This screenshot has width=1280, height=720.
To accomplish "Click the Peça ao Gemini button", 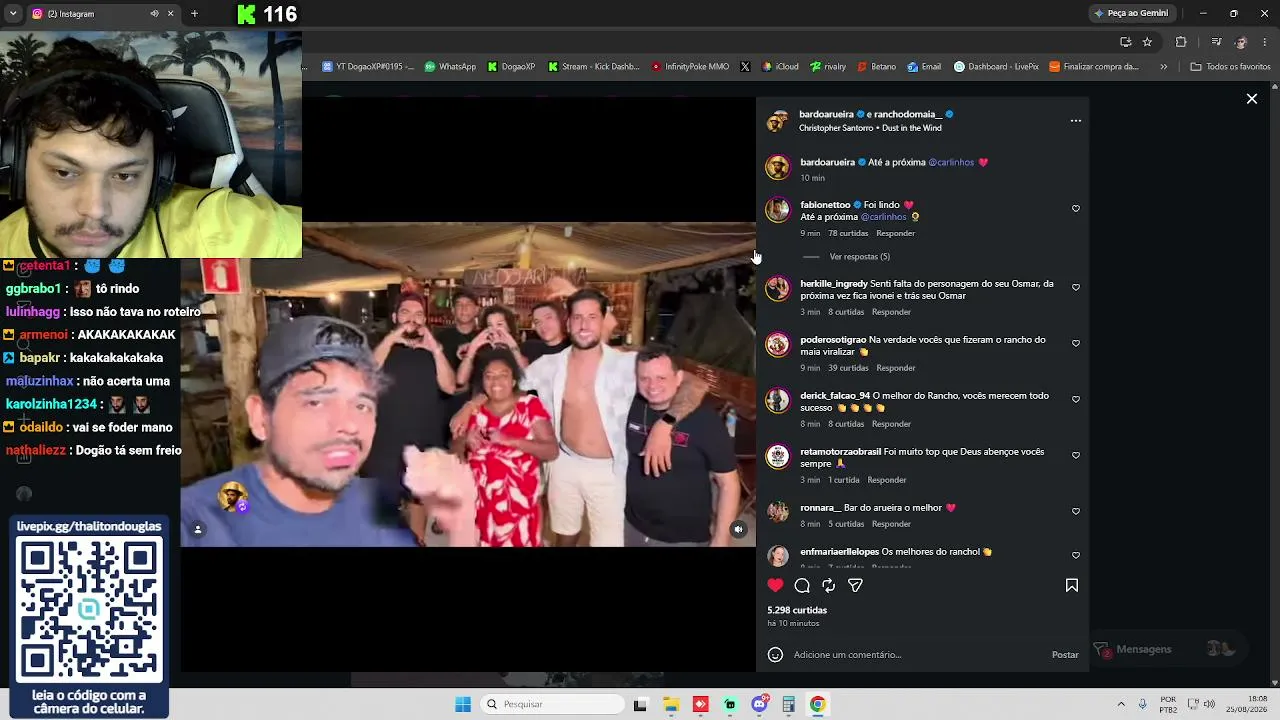I will (x=1132, y=13).
